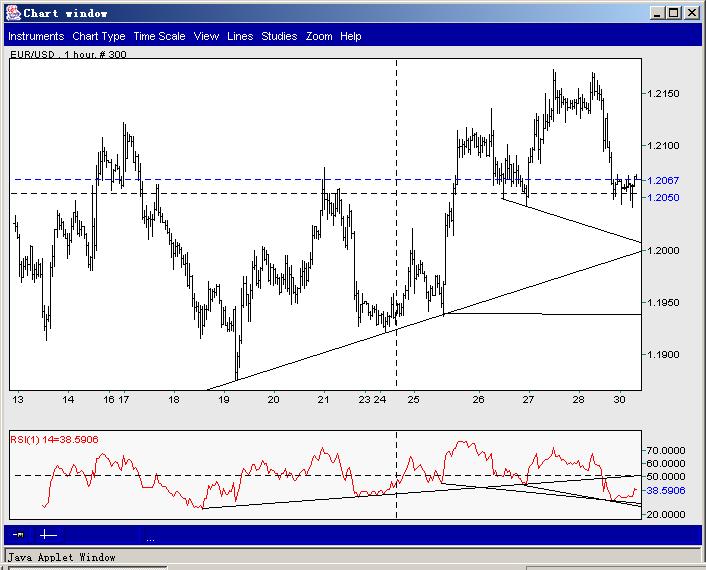Open the Chart Type menu
This screenshot has height=570, width=706.
[99, 36]
